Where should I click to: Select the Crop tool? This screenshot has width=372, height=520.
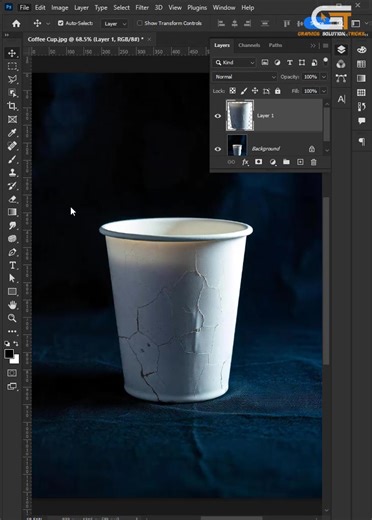pyautogui.click(x=12, y=106)
